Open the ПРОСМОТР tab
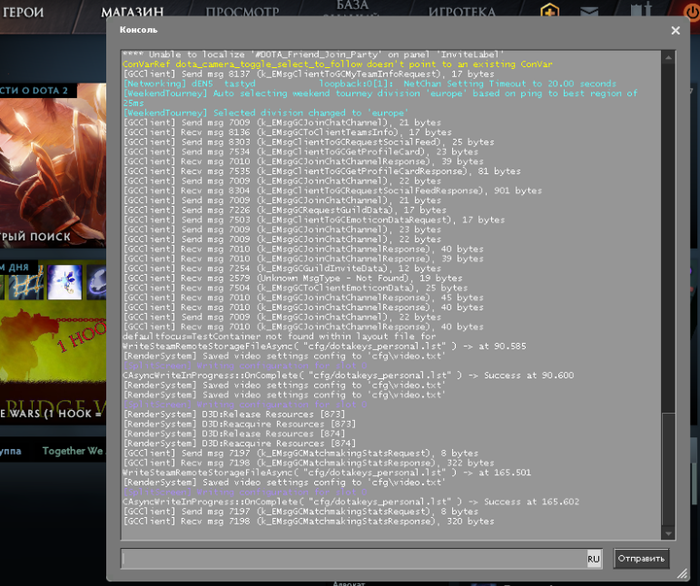This screenshot has width=700, height=586. (x=242, y=12)
